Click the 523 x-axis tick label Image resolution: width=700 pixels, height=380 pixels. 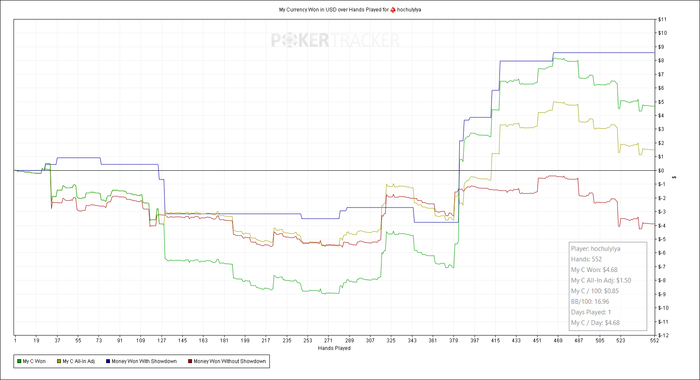point(620,340)
